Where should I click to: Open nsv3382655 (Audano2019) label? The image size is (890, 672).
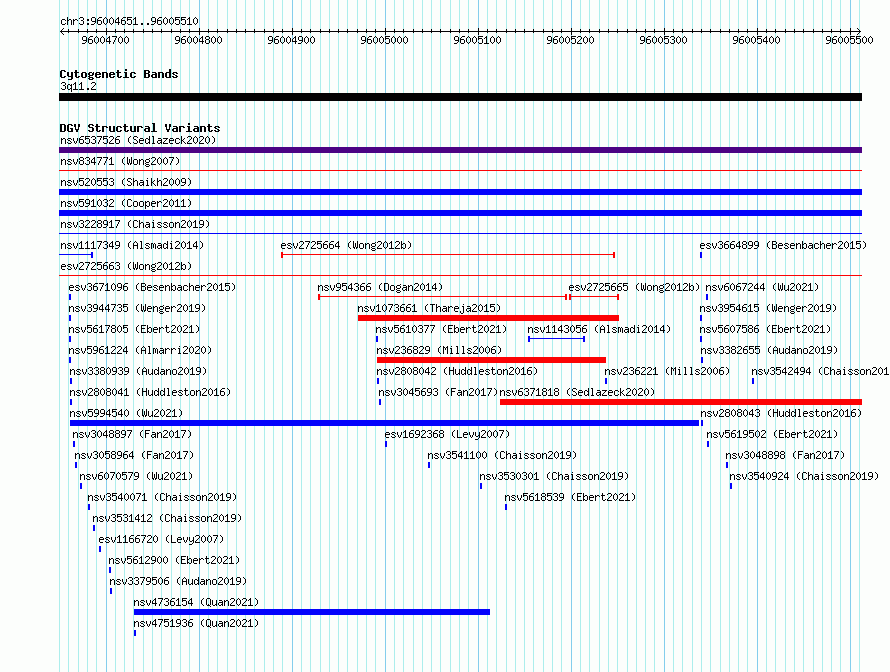coord(769,350)
